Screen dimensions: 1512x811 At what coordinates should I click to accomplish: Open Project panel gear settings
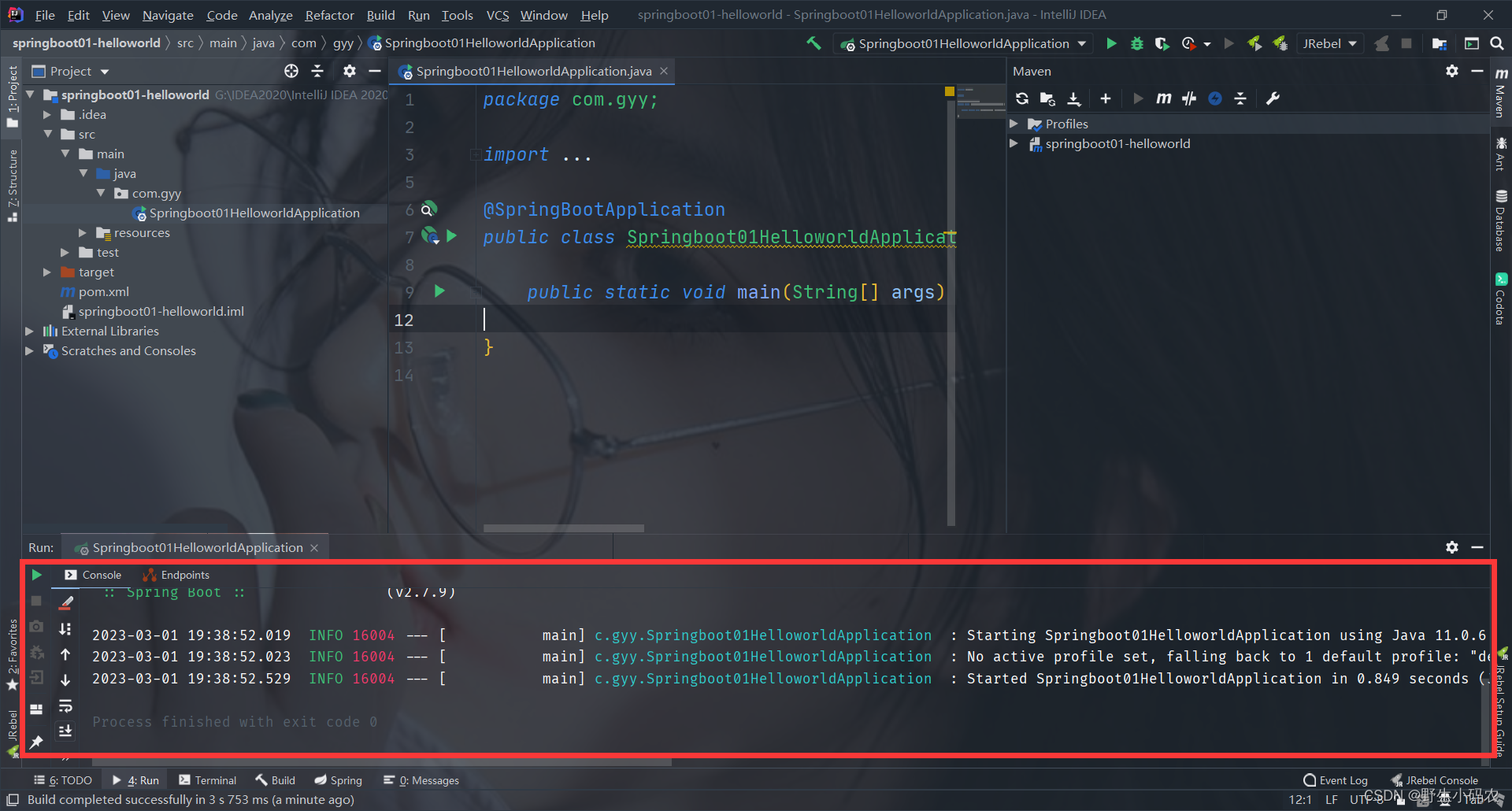click(350, 71)
